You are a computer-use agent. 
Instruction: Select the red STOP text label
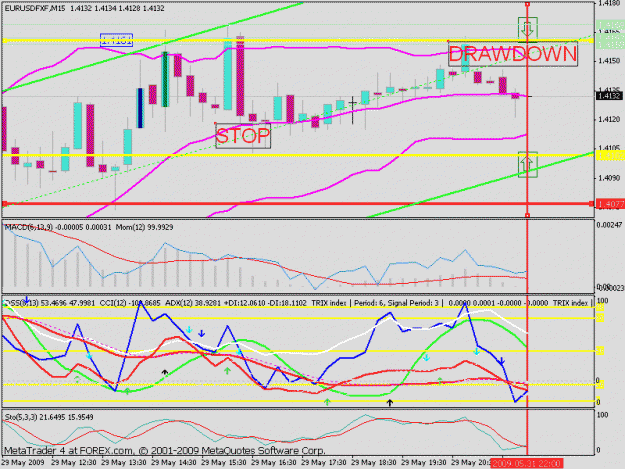[x=243, y=136]
